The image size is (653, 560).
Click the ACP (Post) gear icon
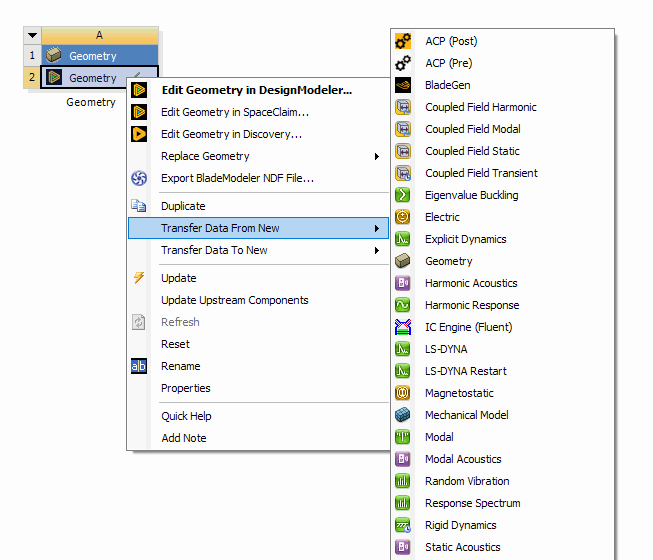[x=403, y=41]
